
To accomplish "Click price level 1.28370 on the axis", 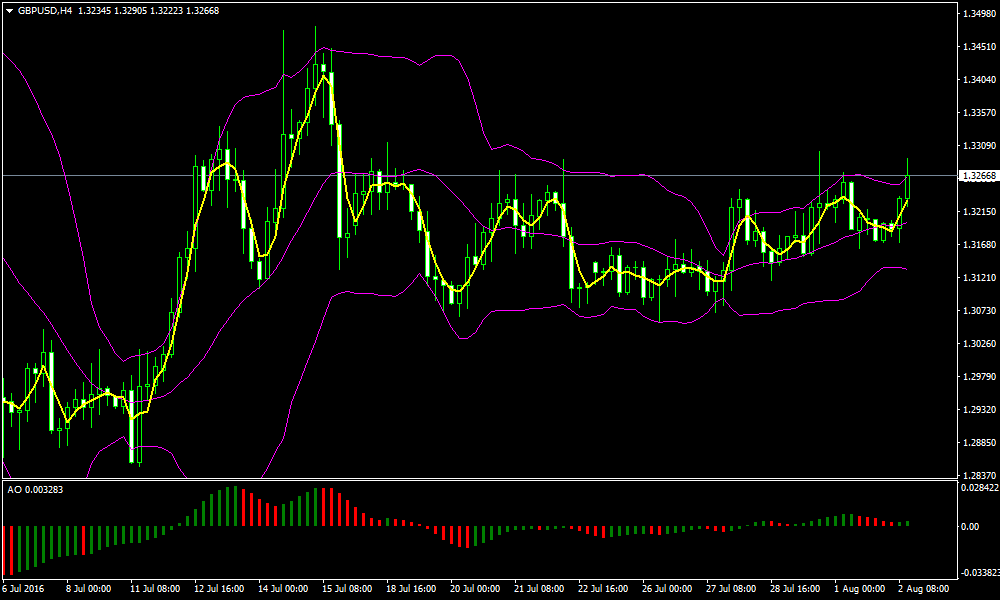I will pos(979,476).
